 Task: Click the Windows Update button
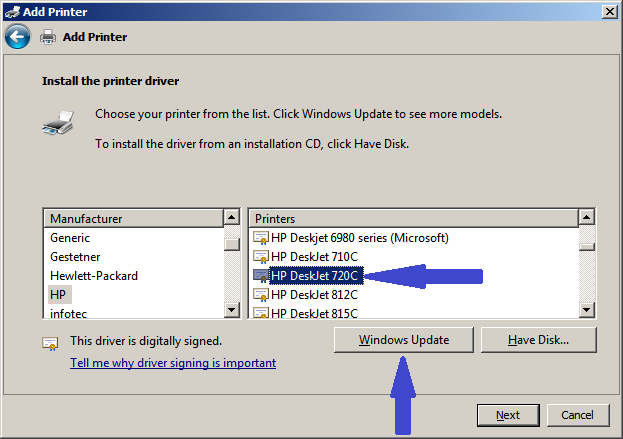(x=404, y=340)
